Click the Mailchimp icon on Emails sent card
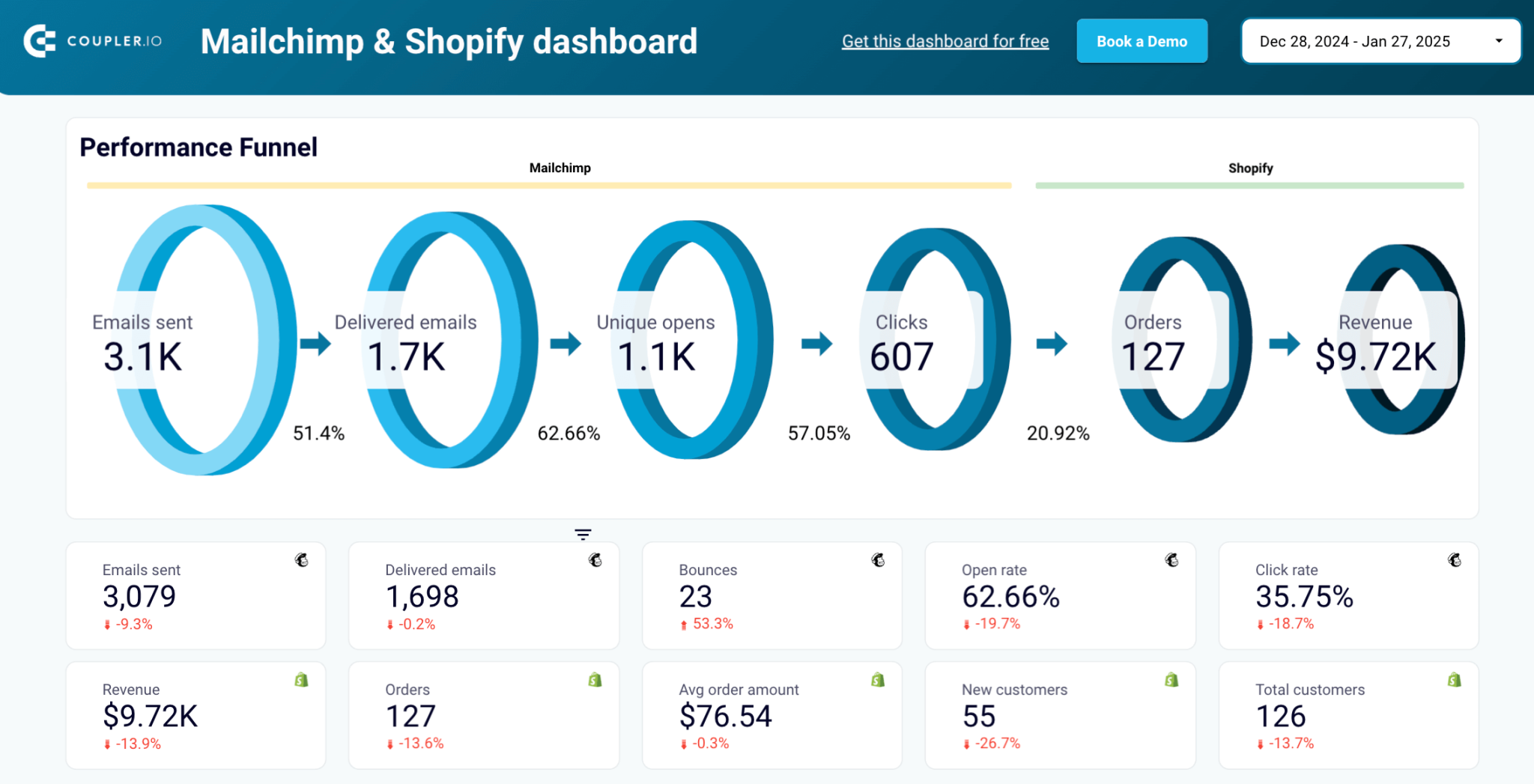This screenshot has height=784, width=1534. tap(300, 559)
